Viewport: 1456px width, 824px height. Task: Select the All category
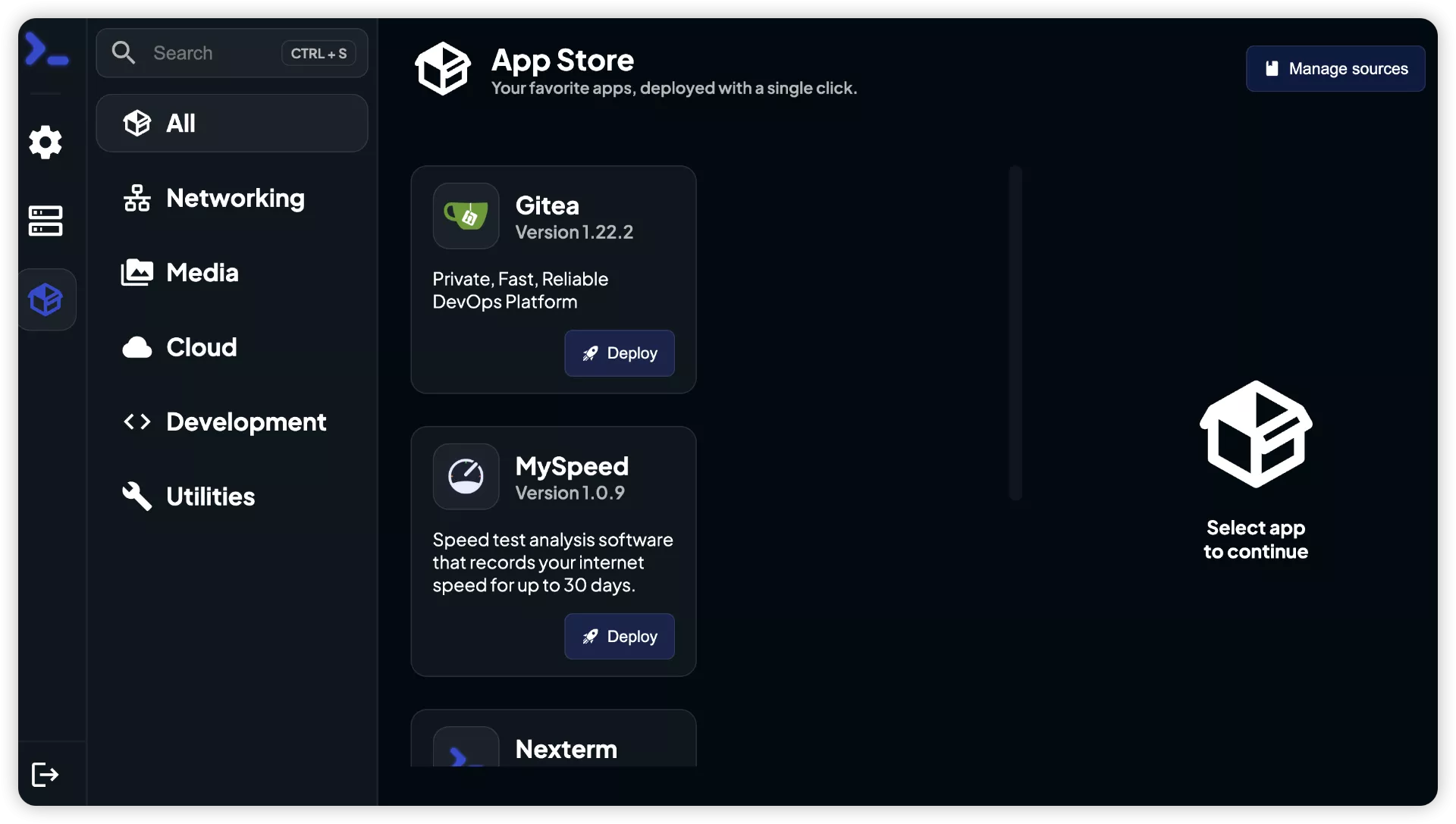click(232, 123)
